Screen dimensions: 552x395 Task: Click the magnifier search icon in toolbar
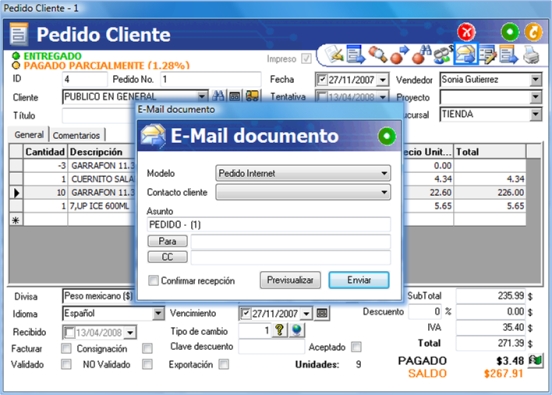pos(377,55)
